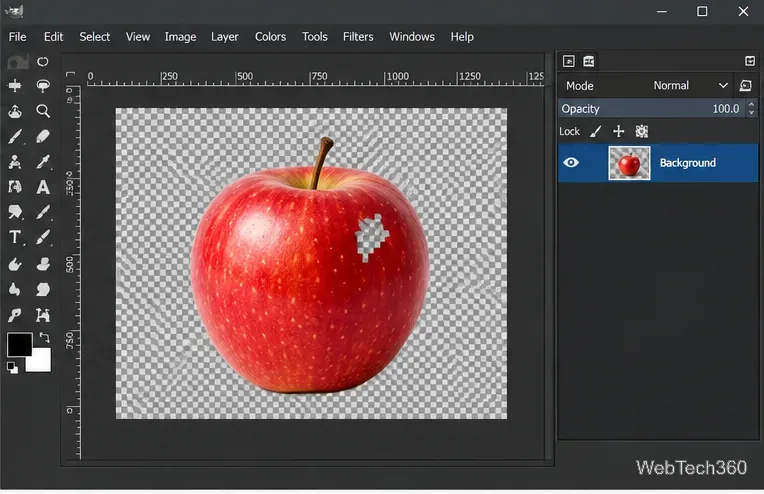Select the Clone stamp tool beside the eyedropper
The image size is (764, 494).
click(15, 162)
